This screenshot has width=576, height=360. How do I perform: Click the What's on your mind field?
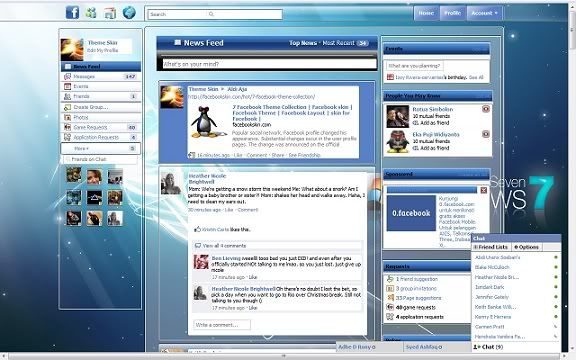click(269, 64)
